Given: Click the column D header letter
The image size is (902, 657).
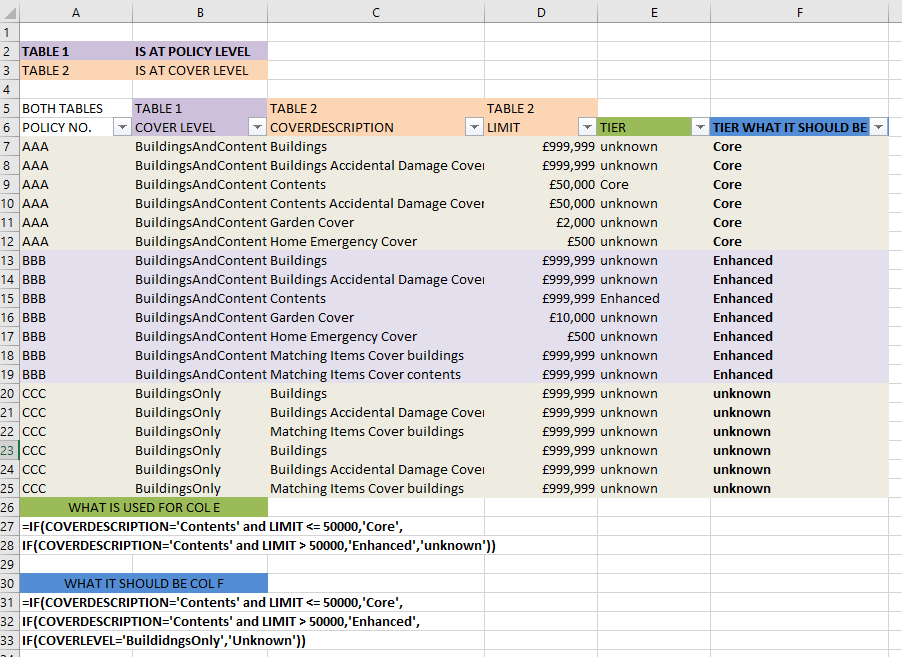Looking at the screenshot, I should coord(541,12).
